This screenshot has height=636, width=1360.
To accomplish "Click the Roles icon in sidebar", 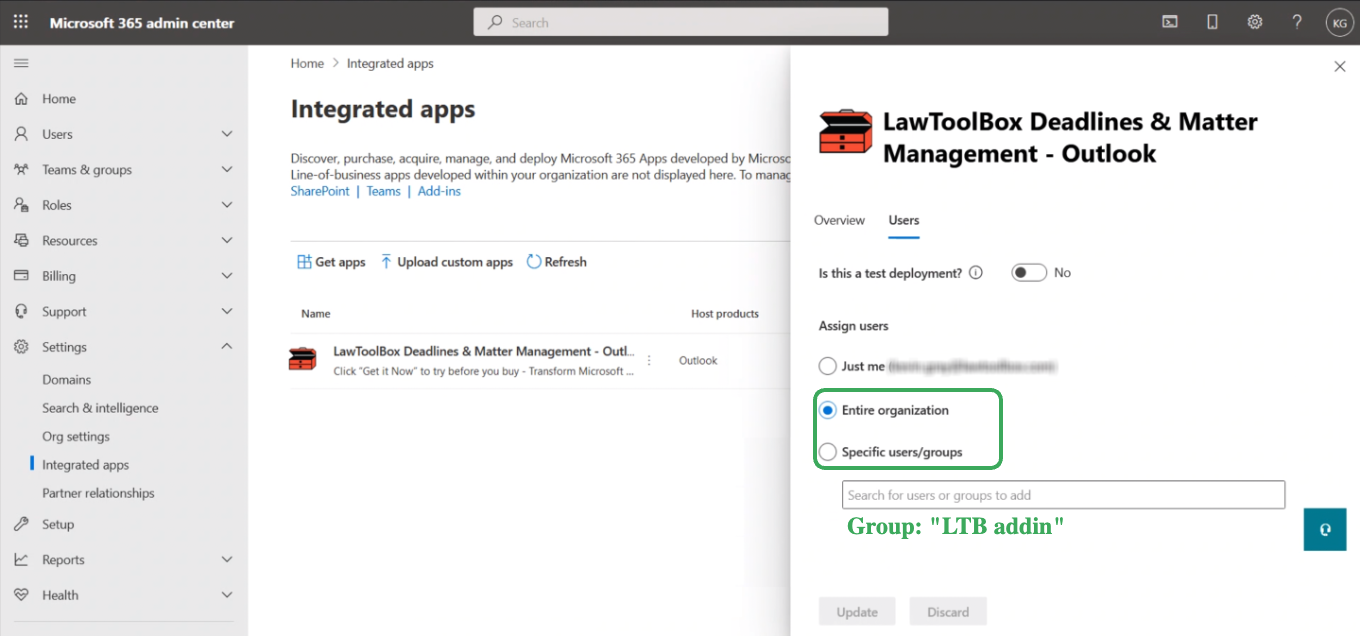I will pyautogui.click(x=21, y=205).
